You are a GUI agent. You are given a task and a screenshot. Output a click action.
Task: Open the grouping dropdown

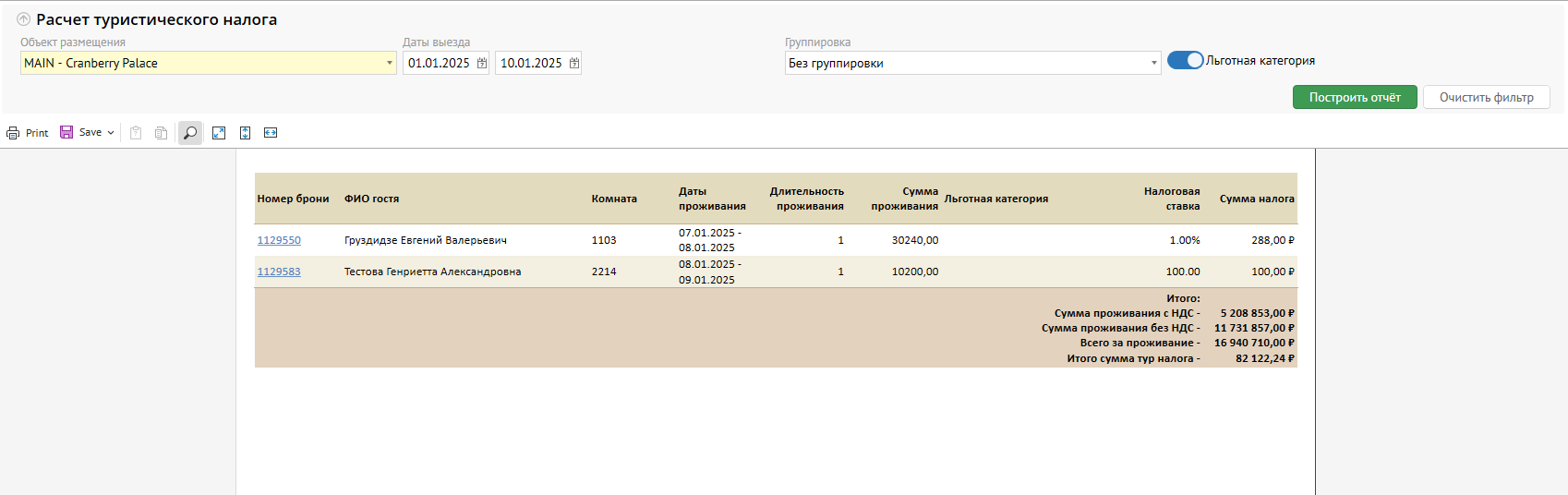tap(1153, 63)
